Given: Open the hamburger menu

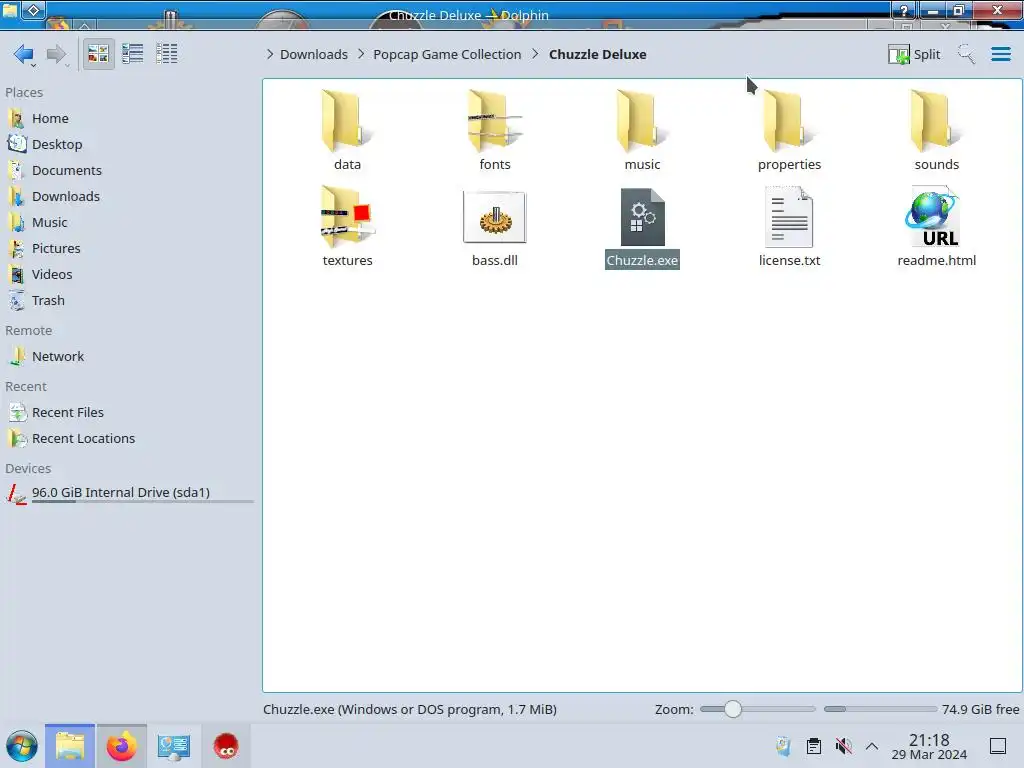Looking at the screenshot, I should pyautogui.click(x=1000, y=54).
